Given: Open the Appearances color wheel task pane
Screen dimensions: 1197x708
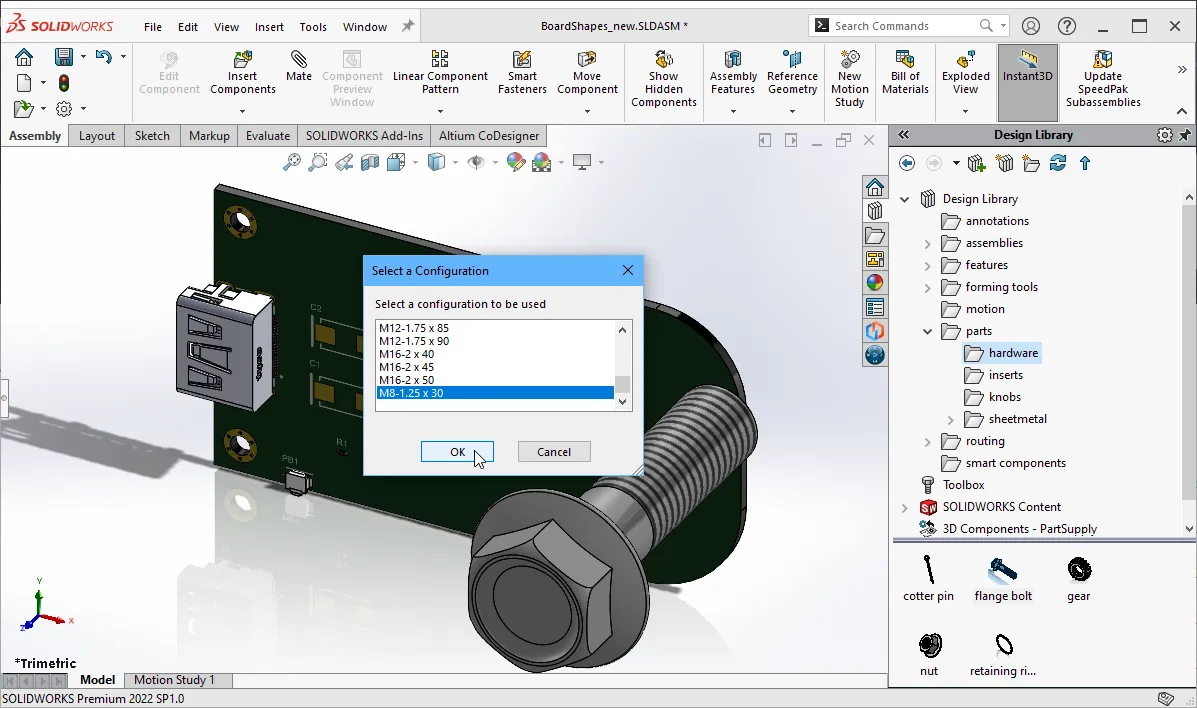Looking at the screenshot, I should (x=875, y=283).
